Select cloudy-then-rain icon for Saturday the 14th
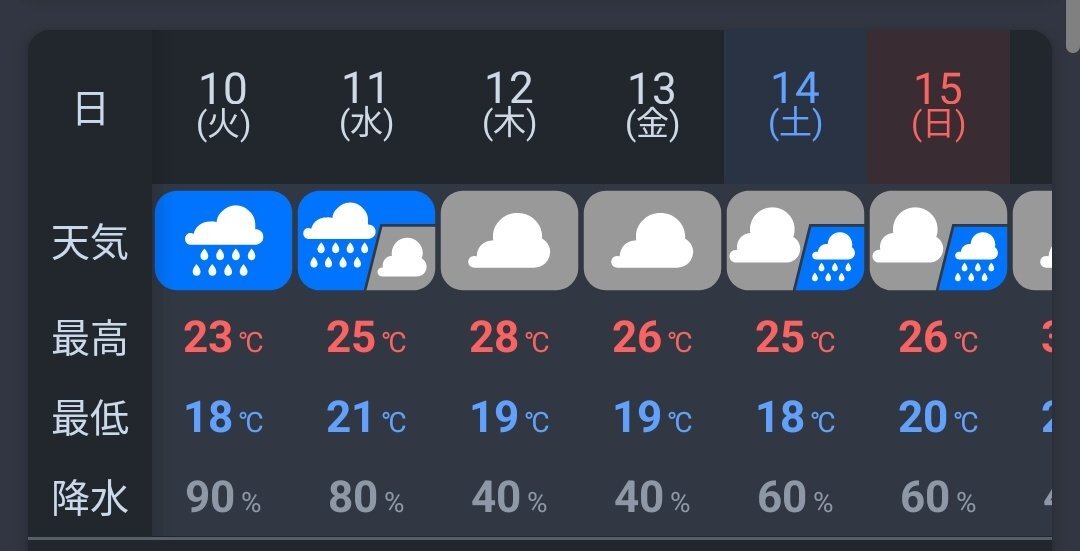 [796, 240]
